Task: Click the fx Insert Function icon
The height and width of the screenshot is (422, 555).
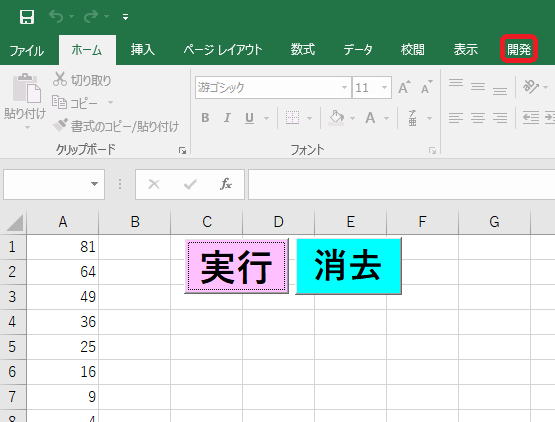Action: [x=225, y=184]
